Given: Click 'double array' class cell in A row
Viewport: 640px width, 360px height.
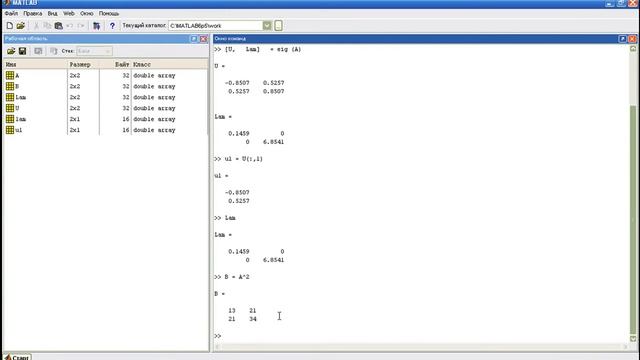Looking at the screenshot, I should click(x=154, y=76).
